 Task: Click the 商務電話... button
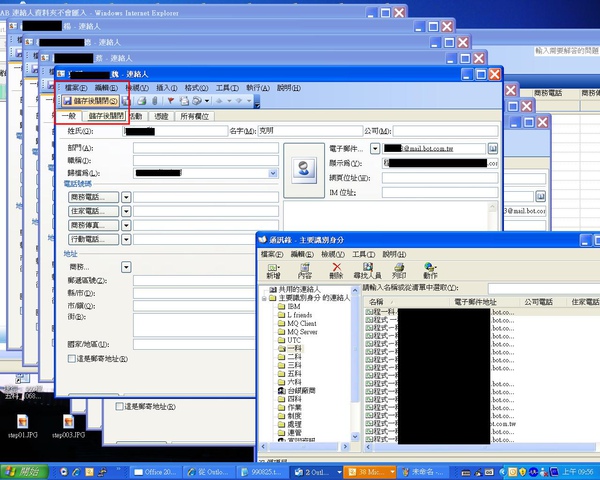(93, 197)
